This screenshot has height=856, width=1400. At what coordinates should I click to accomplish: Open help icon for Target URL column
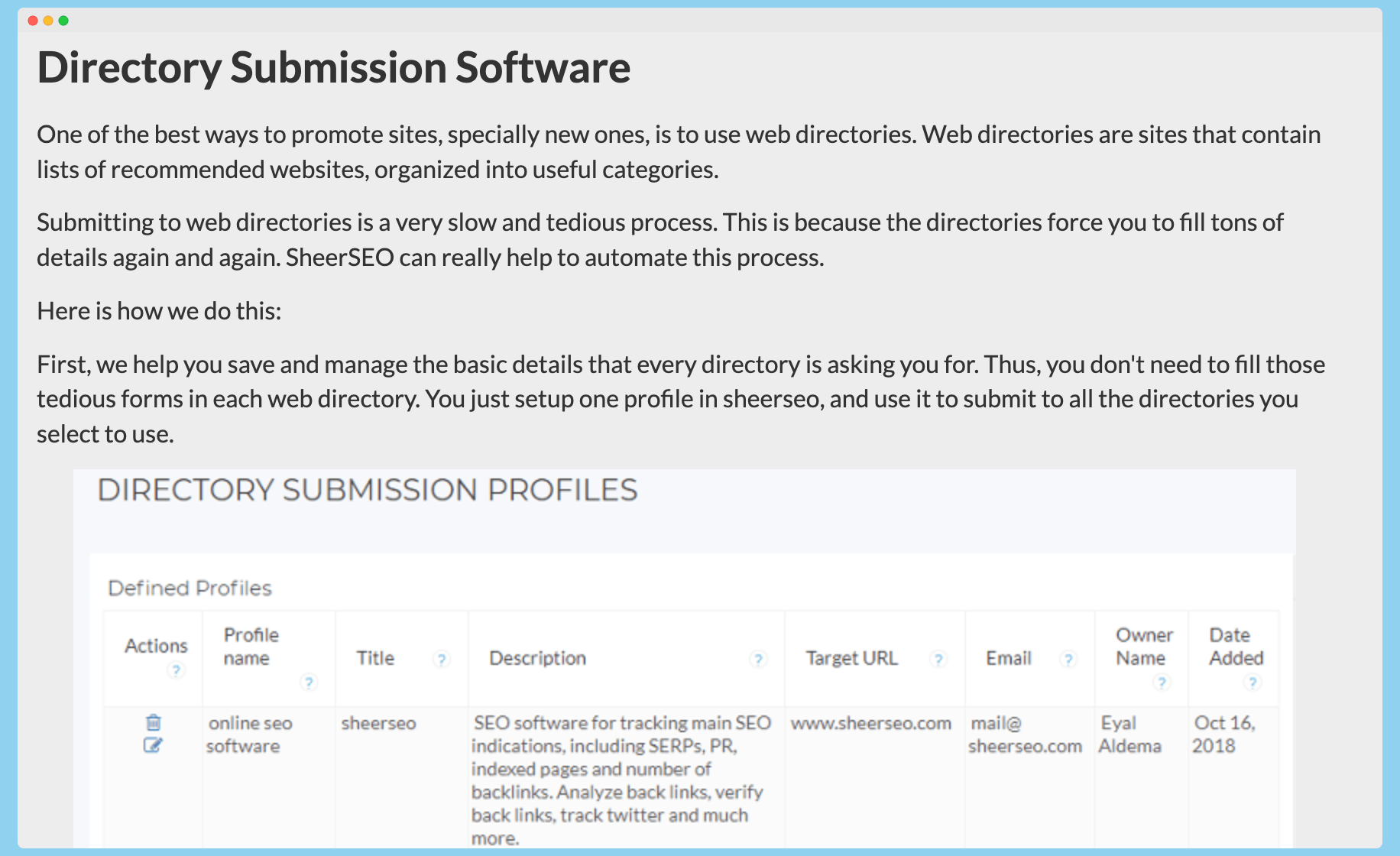938,659
